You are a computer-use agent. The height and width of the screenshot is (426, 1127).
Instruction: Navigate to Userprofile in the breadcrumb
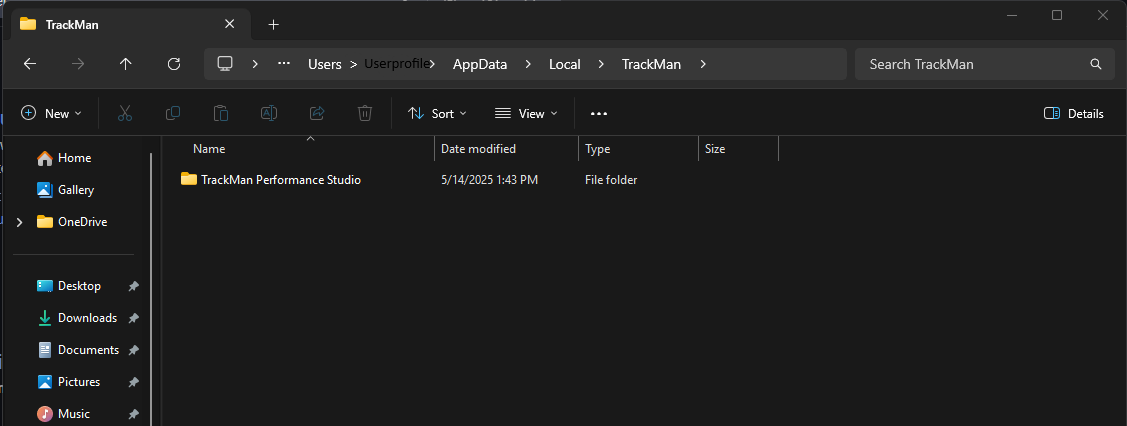(x=396, y=64)
